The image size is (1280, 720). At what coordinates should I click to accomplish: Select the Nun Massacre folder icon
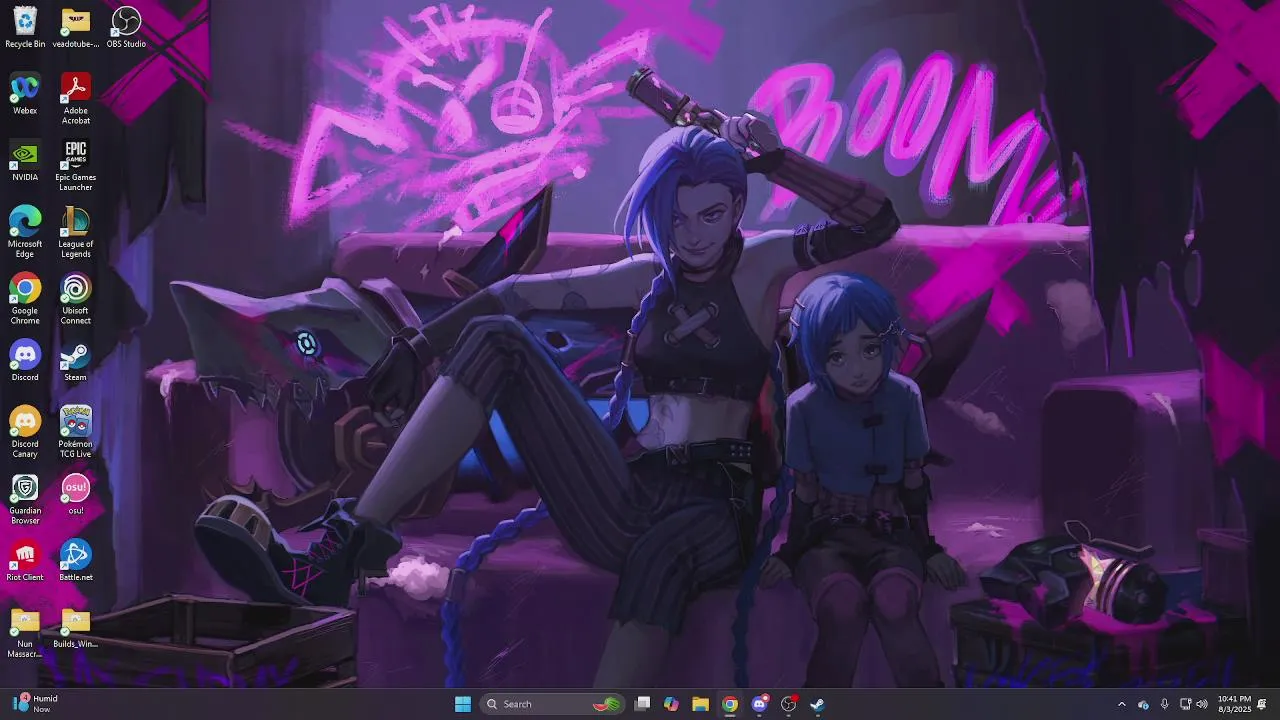[x=25, y=633]
